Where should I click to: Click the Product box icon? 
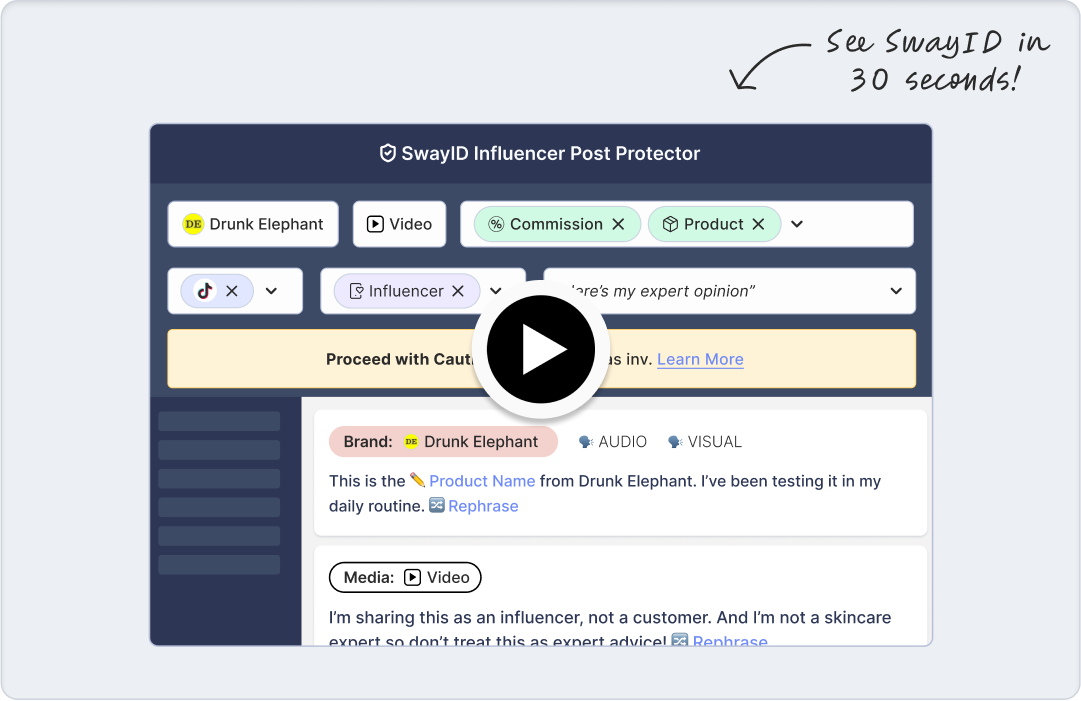(x=670, y=224)
